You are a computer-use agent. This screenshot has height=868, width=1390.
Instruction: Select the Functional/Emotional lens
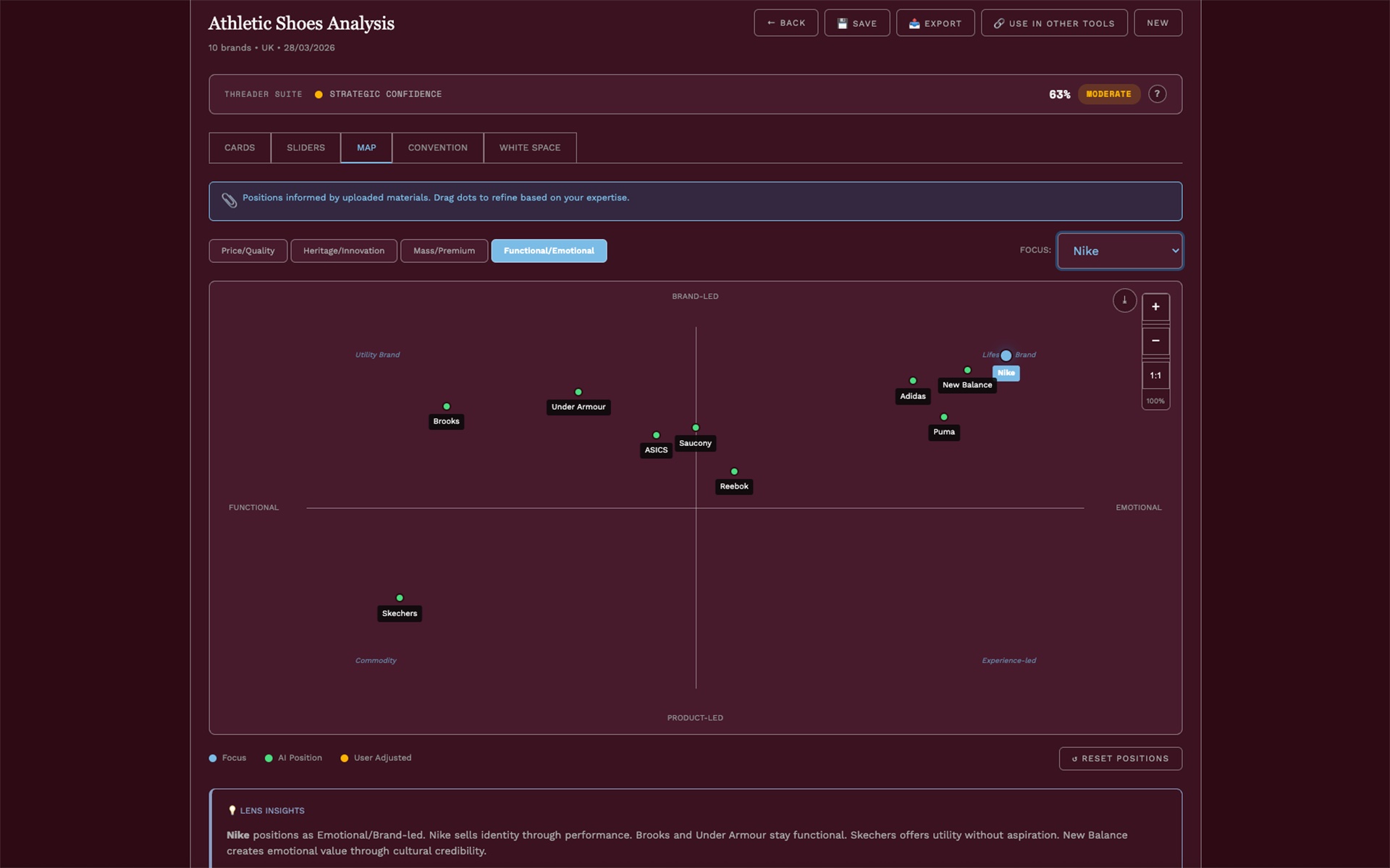pyautogui.click(x=549, y=250)
